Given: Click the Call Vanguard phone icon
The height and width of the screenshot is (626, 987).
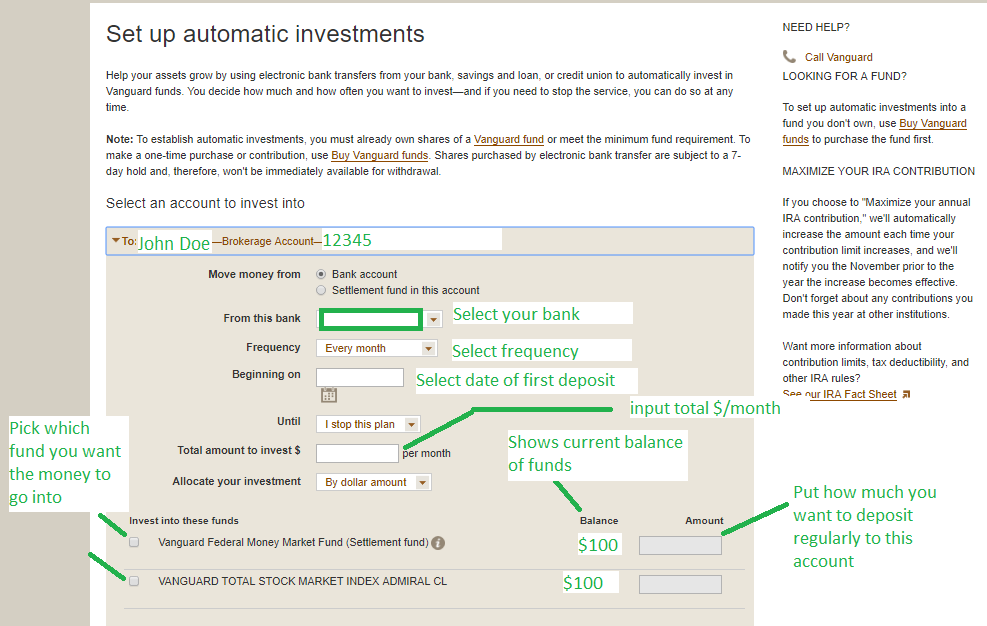Looking at the screenshot, I should click(x=789, y=57).
